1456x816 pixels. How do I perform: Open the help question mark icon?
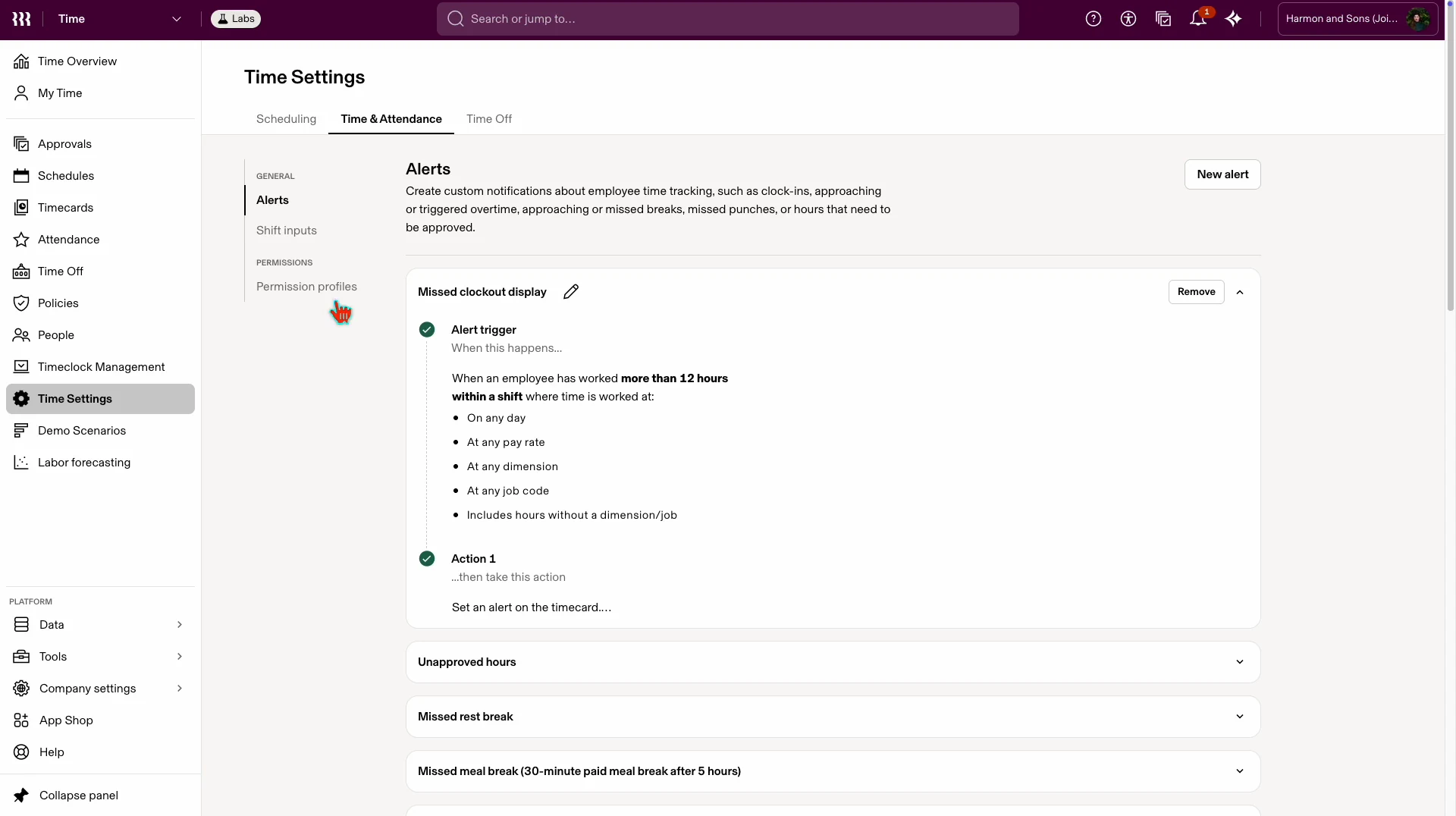click(1093, 19)
